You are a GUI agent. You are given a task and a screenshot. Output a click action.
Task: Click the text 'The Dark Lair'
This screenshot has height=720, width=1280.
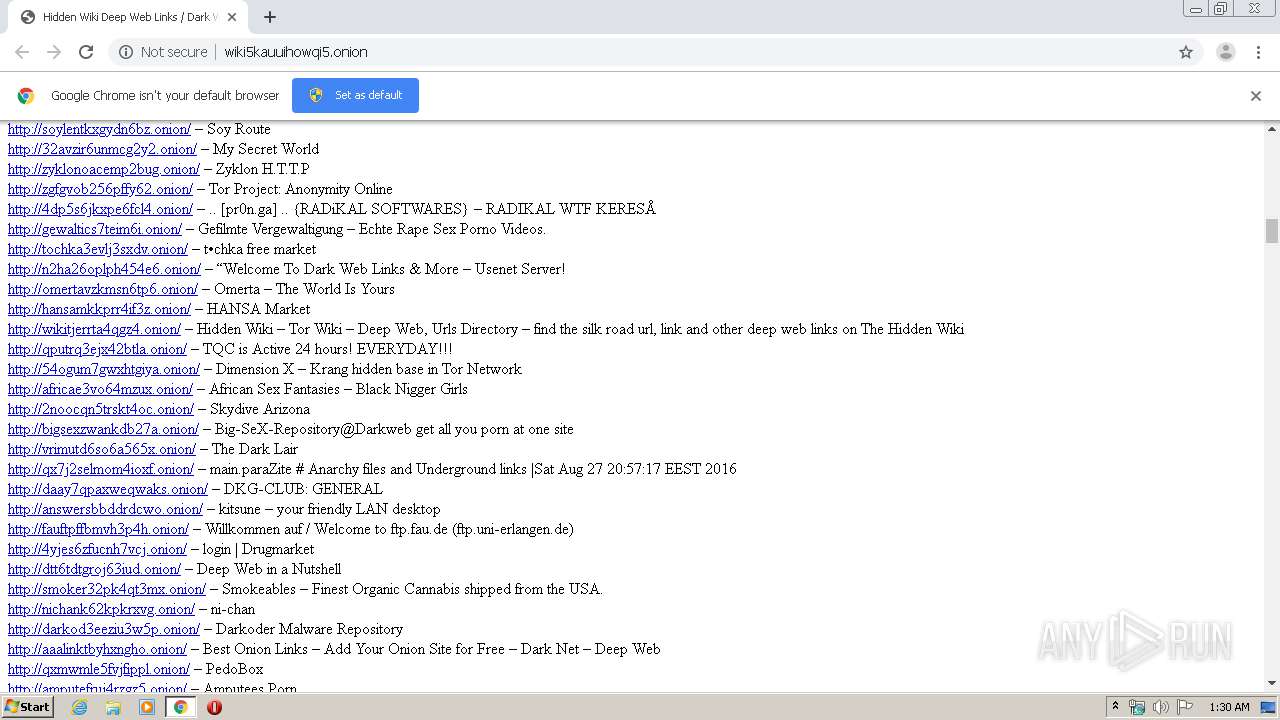pos(255,449)
